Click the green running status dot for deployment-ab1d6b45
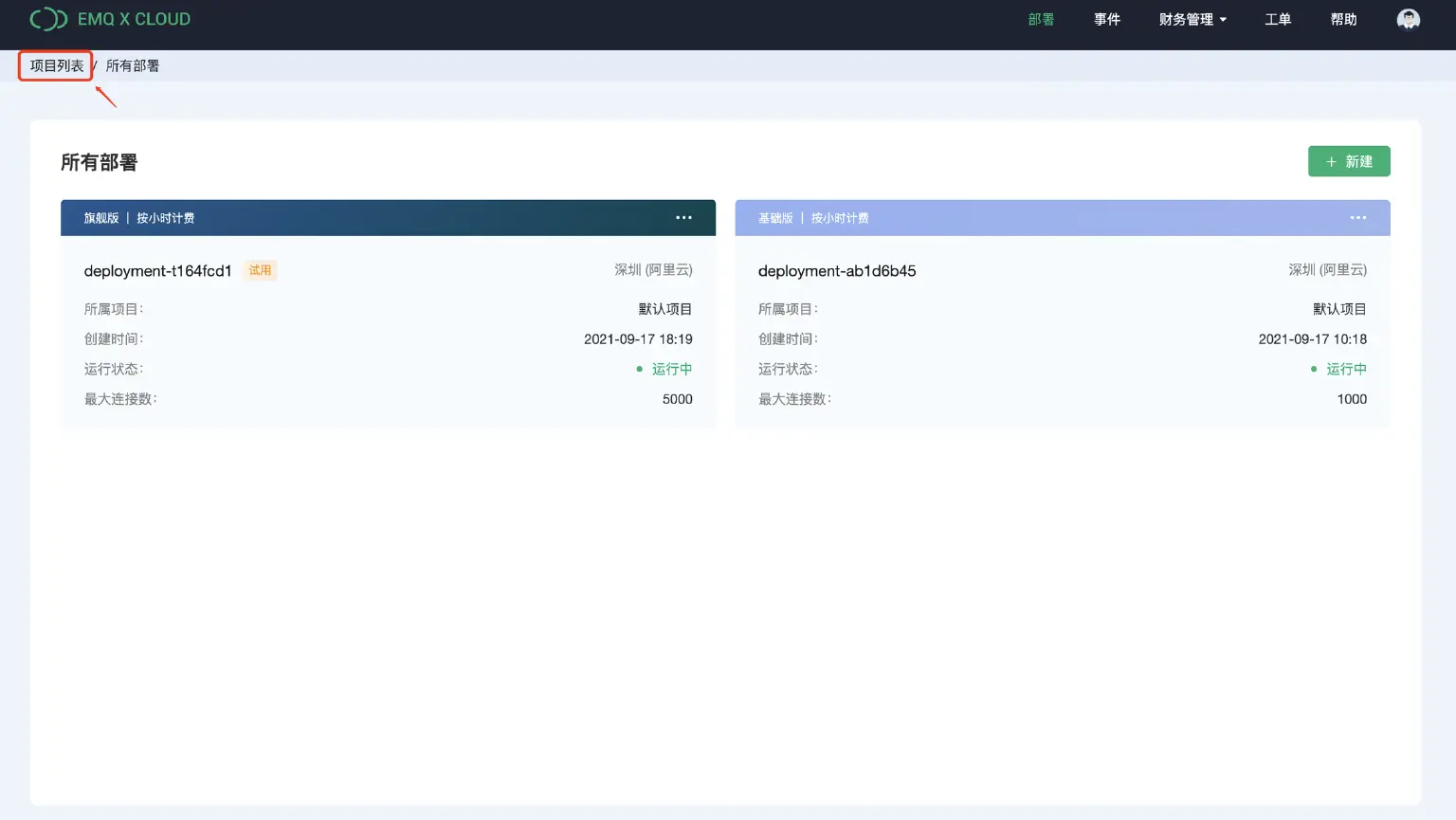Image resolution: width=1456 pixels, height=820 pixels. pyautogui.click(x=1313, y=369)
